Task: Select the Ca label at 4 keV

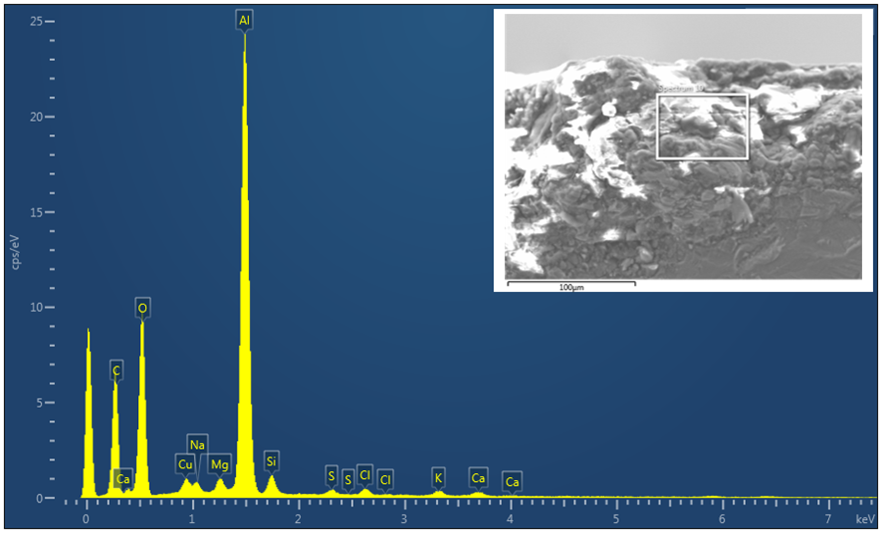Action: point(512,482)
